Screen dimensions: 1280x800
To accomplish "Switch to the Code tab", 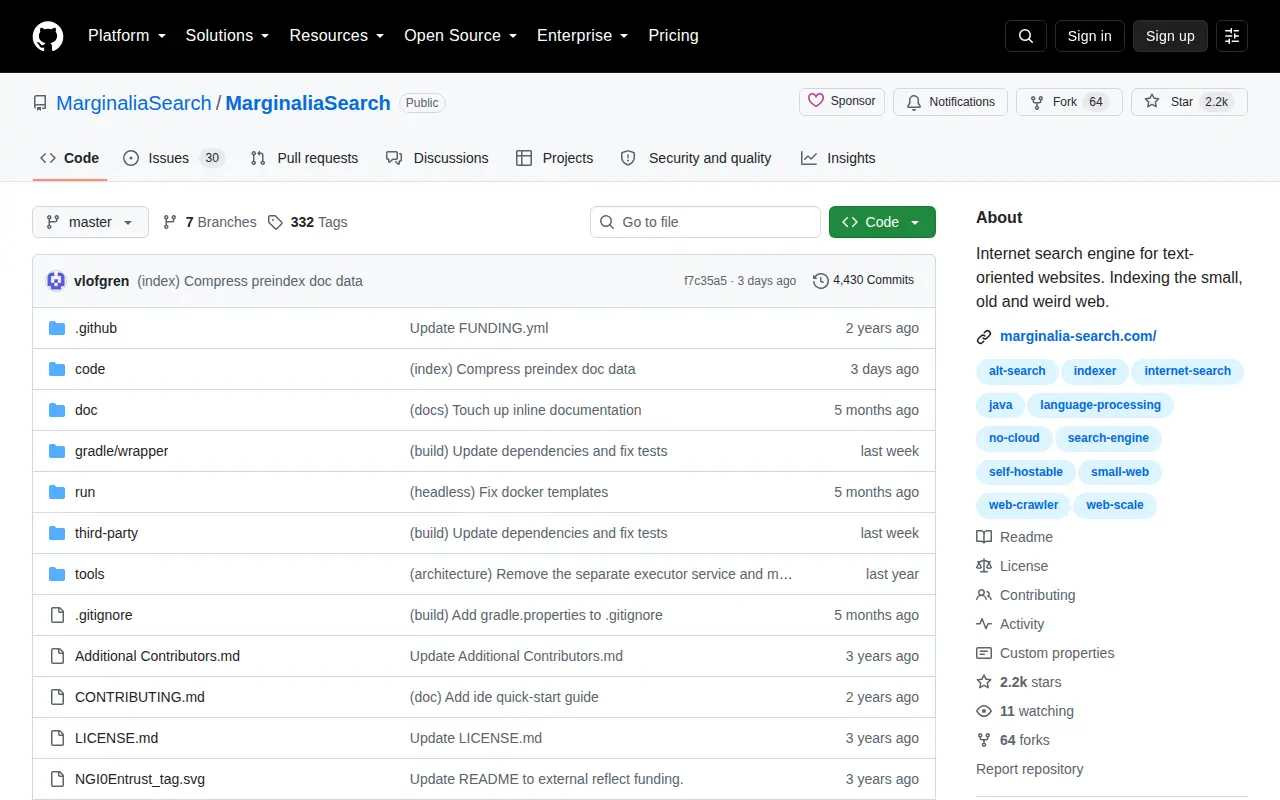I will (70, 158).
